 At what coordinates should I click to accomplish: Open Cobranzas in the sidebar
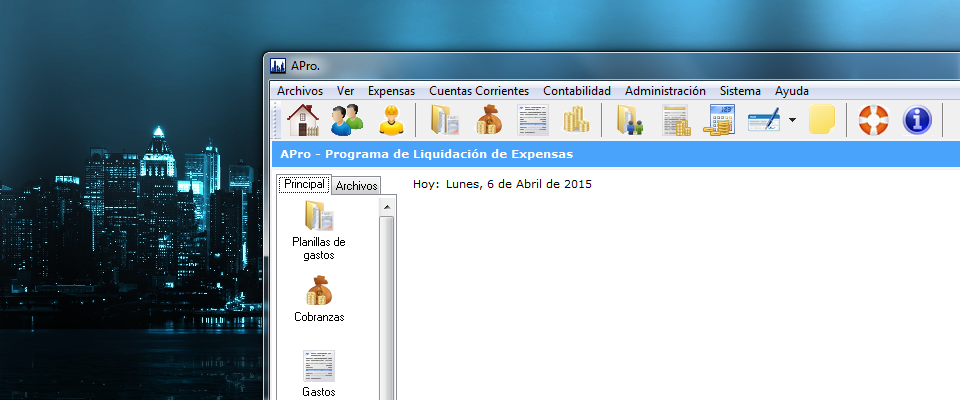[x=319, y=299]
